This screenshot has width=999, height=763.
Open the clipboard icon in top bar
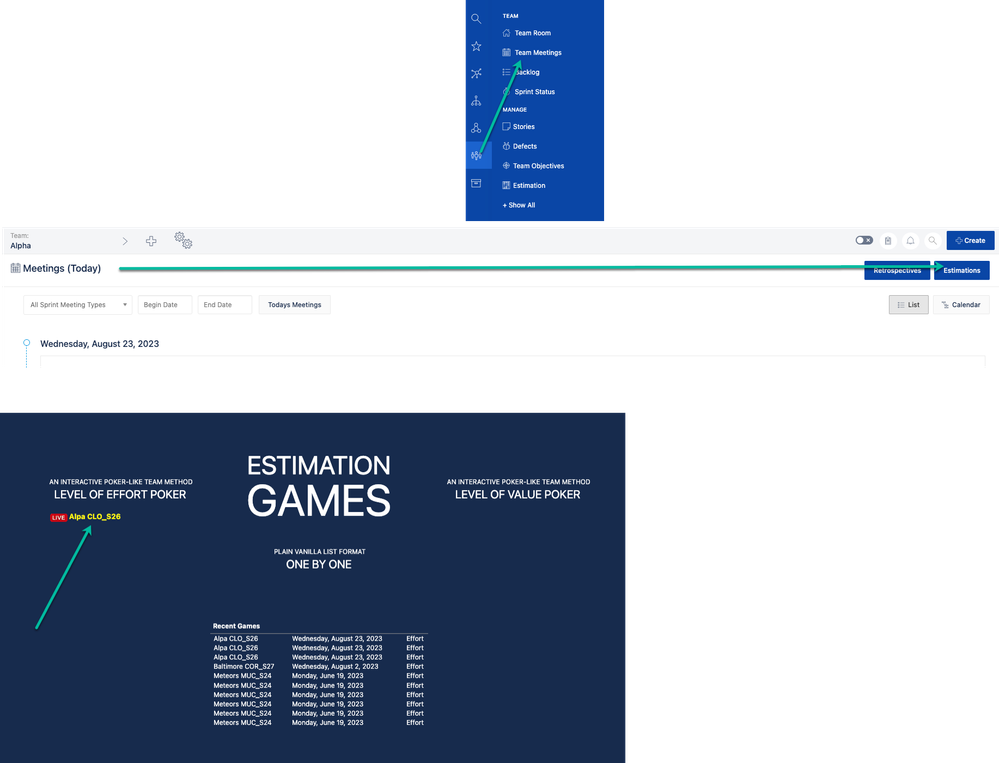(888, 241)
